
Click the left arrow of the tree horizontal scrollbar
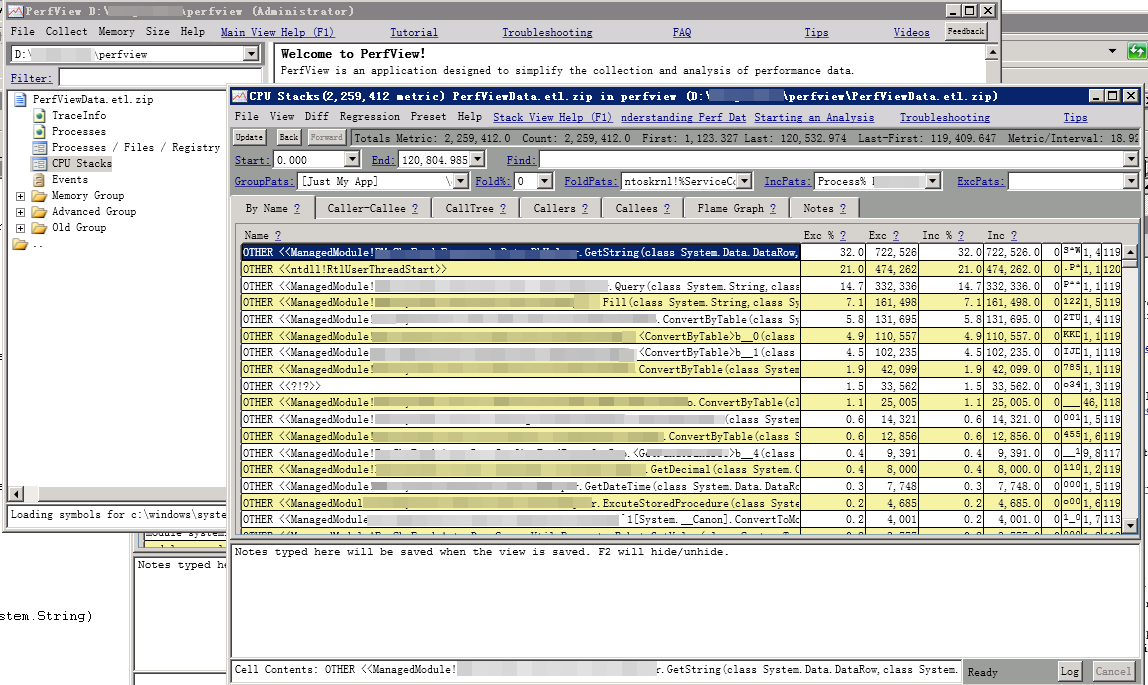tap(16, 493)
